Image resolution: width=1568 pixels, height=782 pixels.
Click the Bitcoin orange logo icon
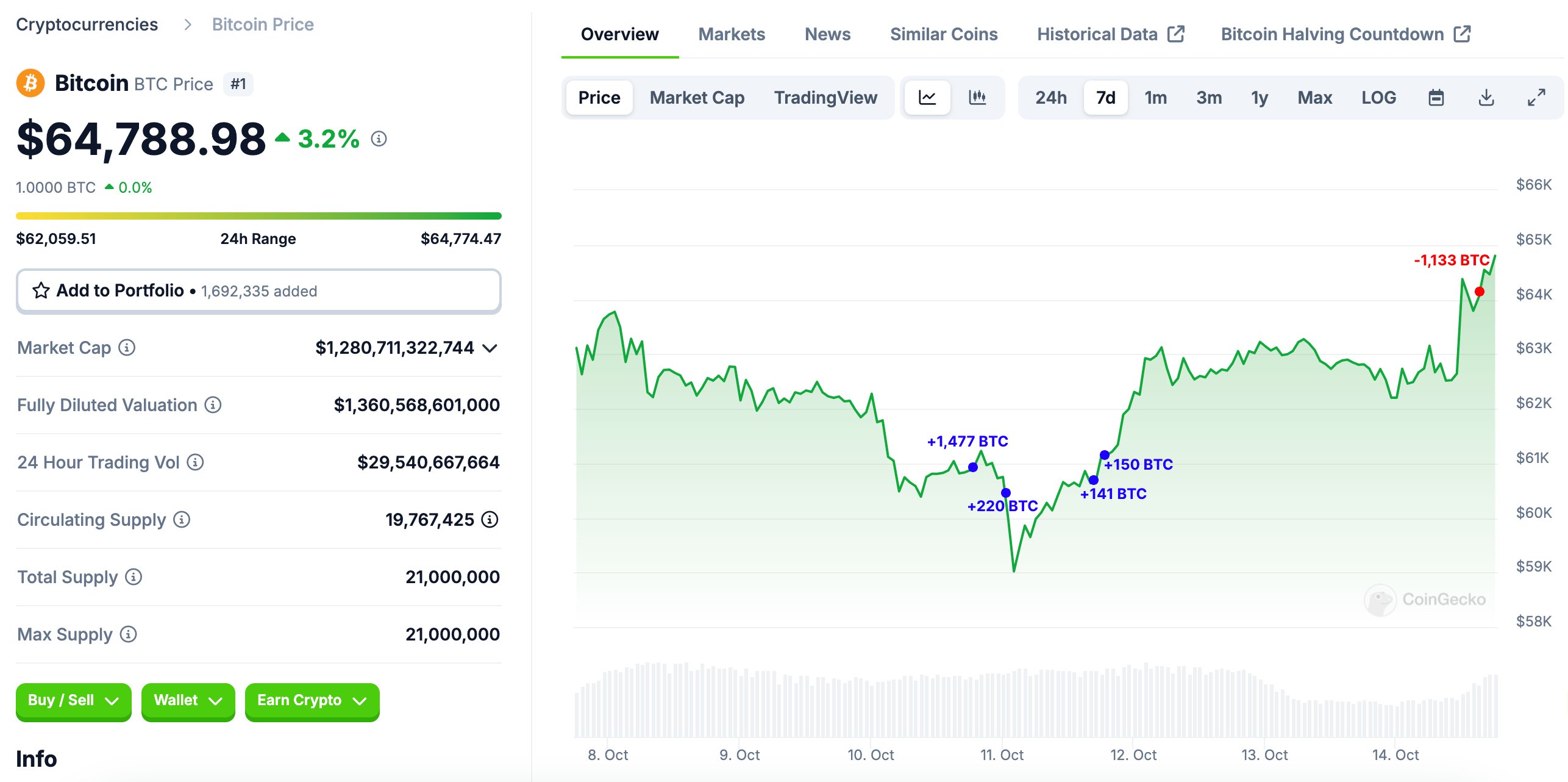30,83
